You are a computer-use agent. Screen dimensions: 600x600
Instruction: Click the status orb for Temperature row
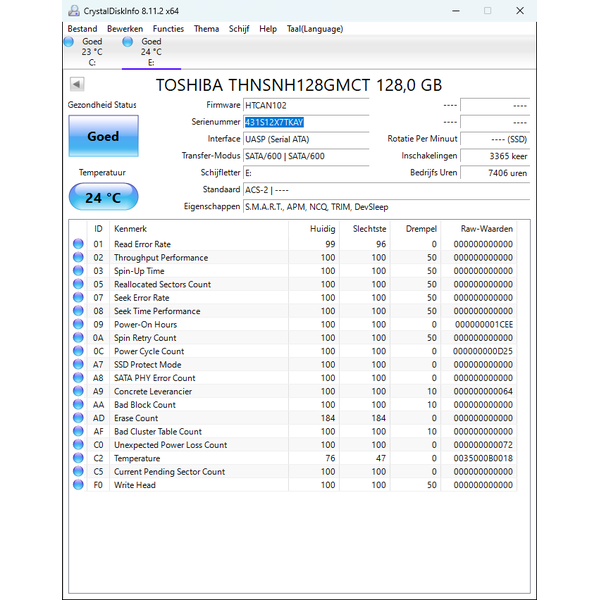tap(78, 458)
